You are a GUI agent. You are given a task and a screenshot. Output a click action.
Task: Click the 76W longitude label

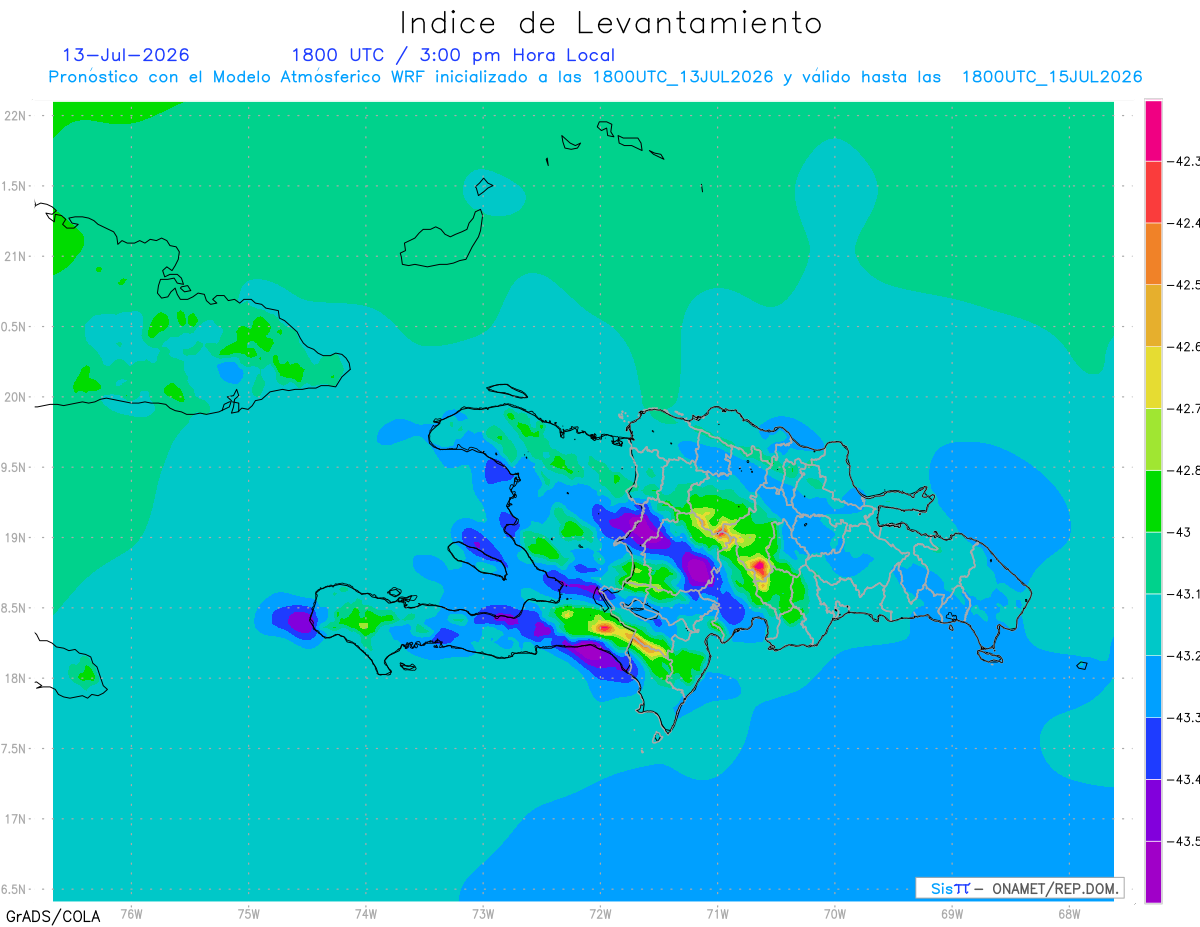click(x=131, y=912)
